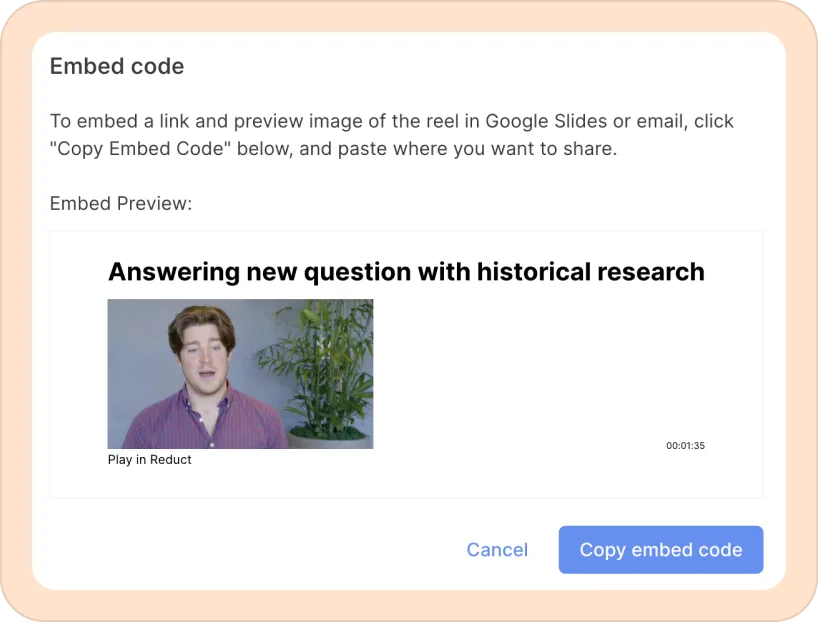818x622 pixels.
Task: Select the reel title in the preview
Action: [406, 271]
